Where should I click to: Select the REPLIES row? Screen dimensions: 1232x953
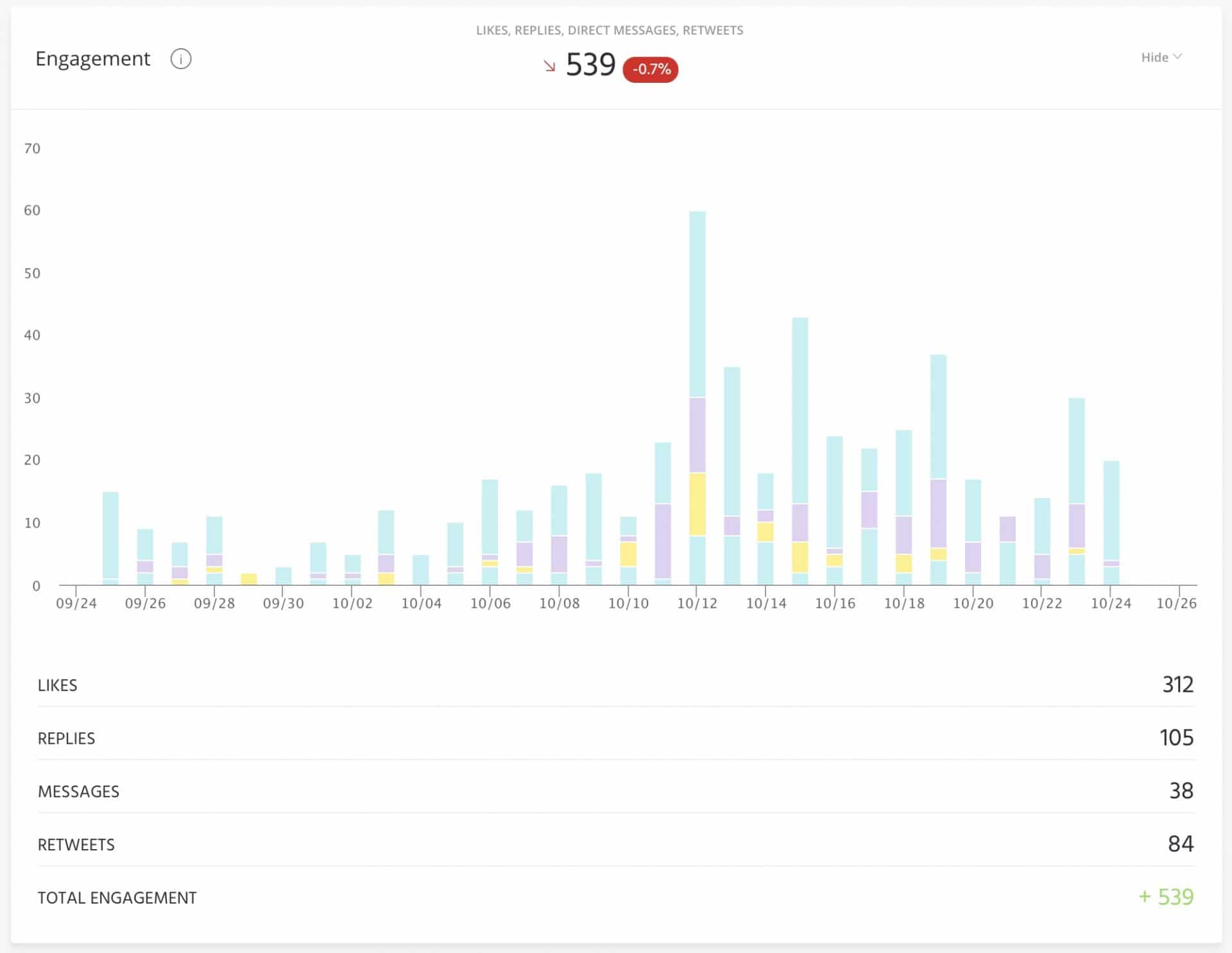(616, 738)
